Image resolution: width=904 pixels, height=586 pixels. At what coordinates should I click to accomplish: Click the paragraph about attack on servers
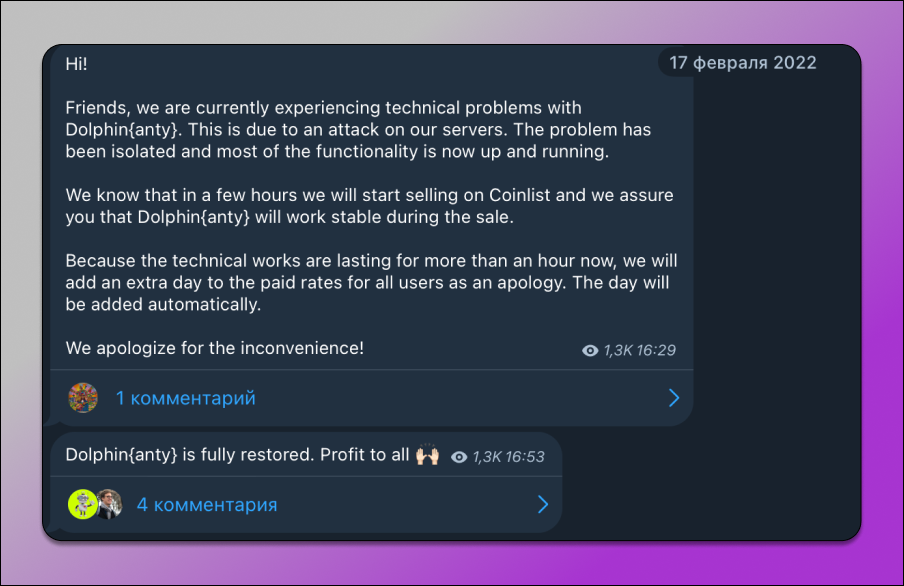click(x=358, y=130)
